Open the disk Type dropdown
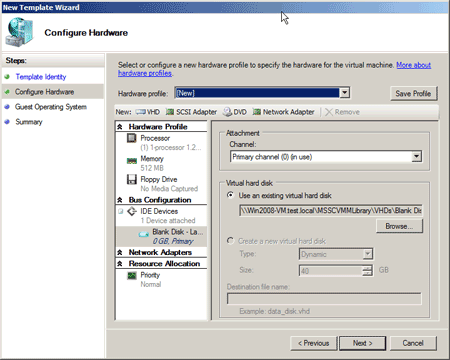 pyautogui.click(x=367, y=254)
